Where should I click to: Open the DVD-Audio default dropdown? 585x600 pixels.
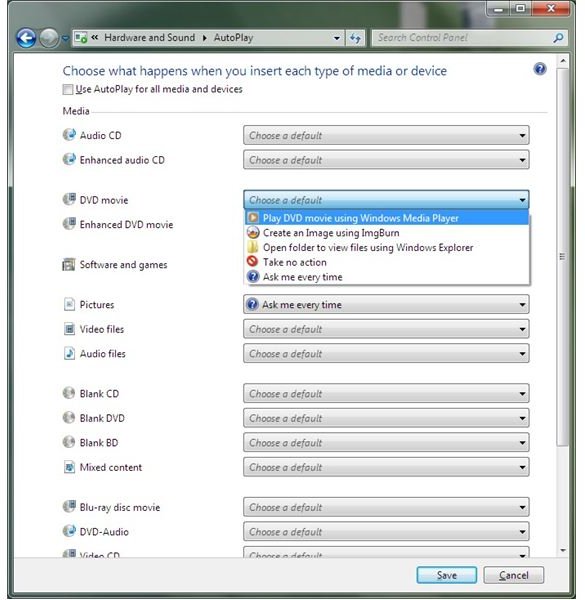pos(386,532)
